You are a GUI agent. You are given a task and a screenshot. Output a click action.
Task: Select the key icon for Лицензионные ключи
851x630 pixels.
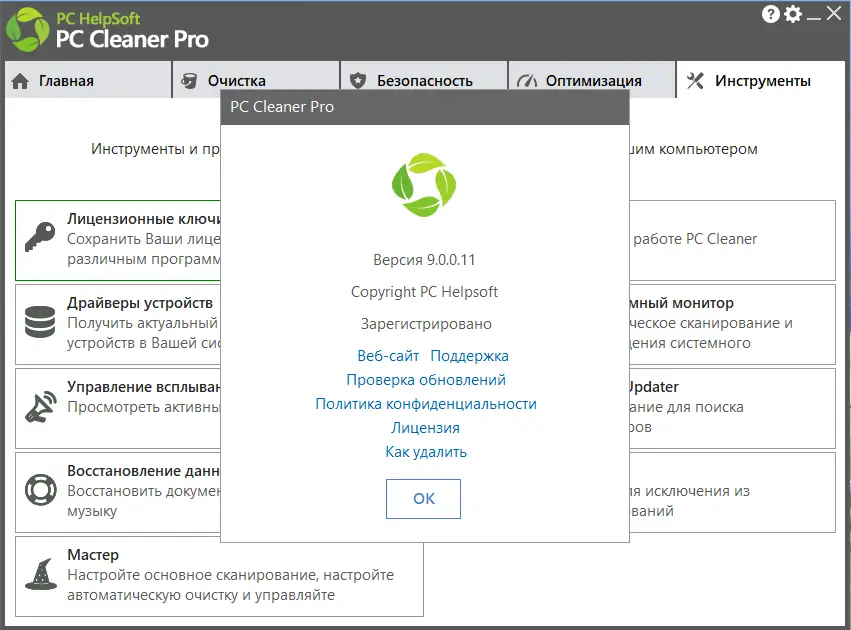click(x=40, y=238)
